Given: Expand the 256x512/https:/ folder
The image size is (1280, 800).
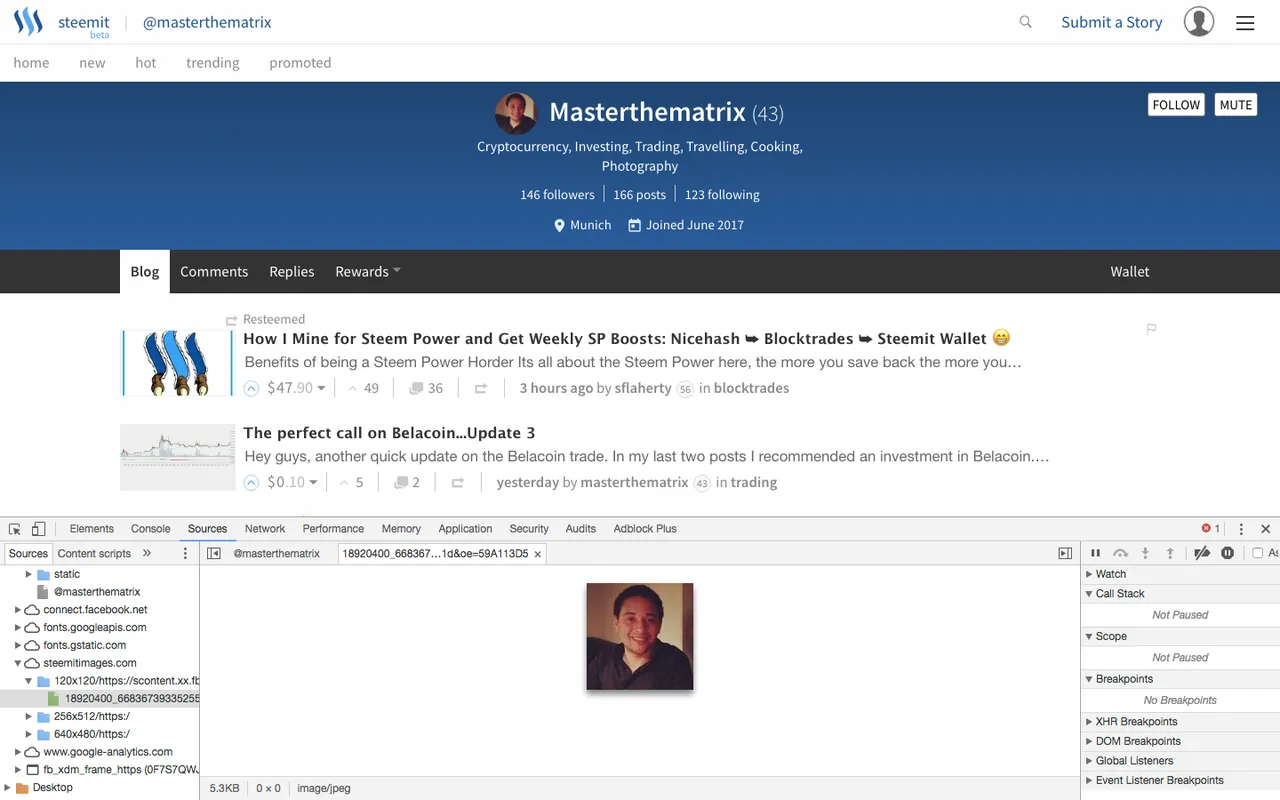Looking at the screenshot, I should pyautogui.click(x=28, y=717).
